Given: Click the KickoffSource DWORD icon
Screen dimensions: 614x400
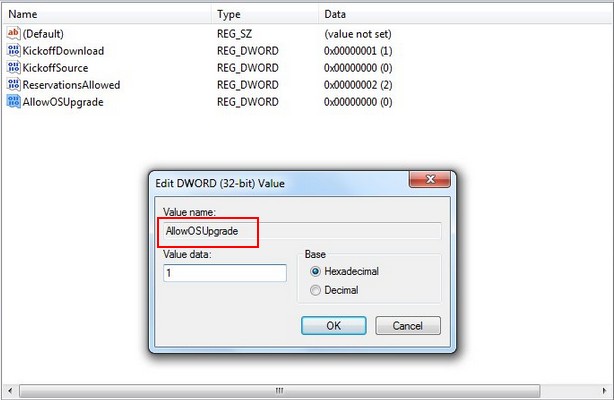Looking at the screenshot, I should pos(13,67).
